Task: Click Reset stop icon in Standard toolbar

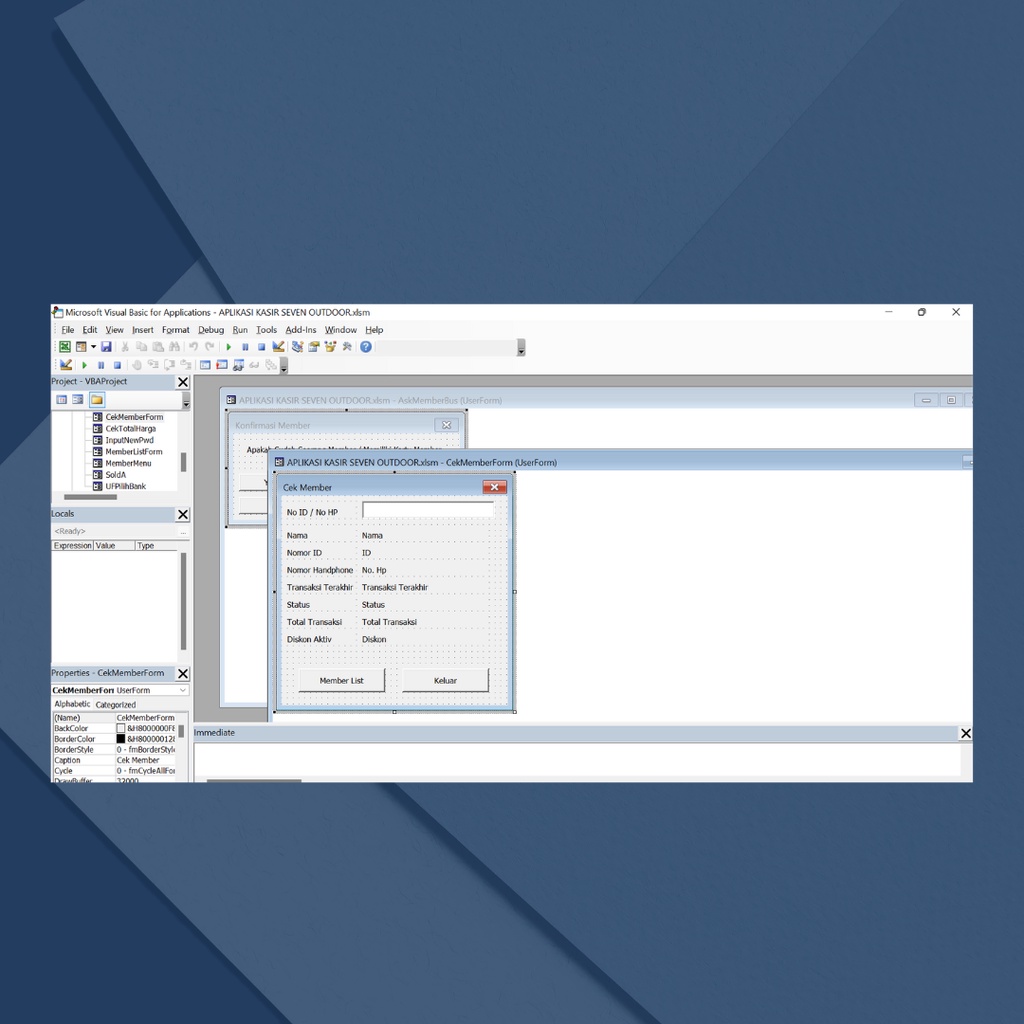Action: click(x=261, y=347)
